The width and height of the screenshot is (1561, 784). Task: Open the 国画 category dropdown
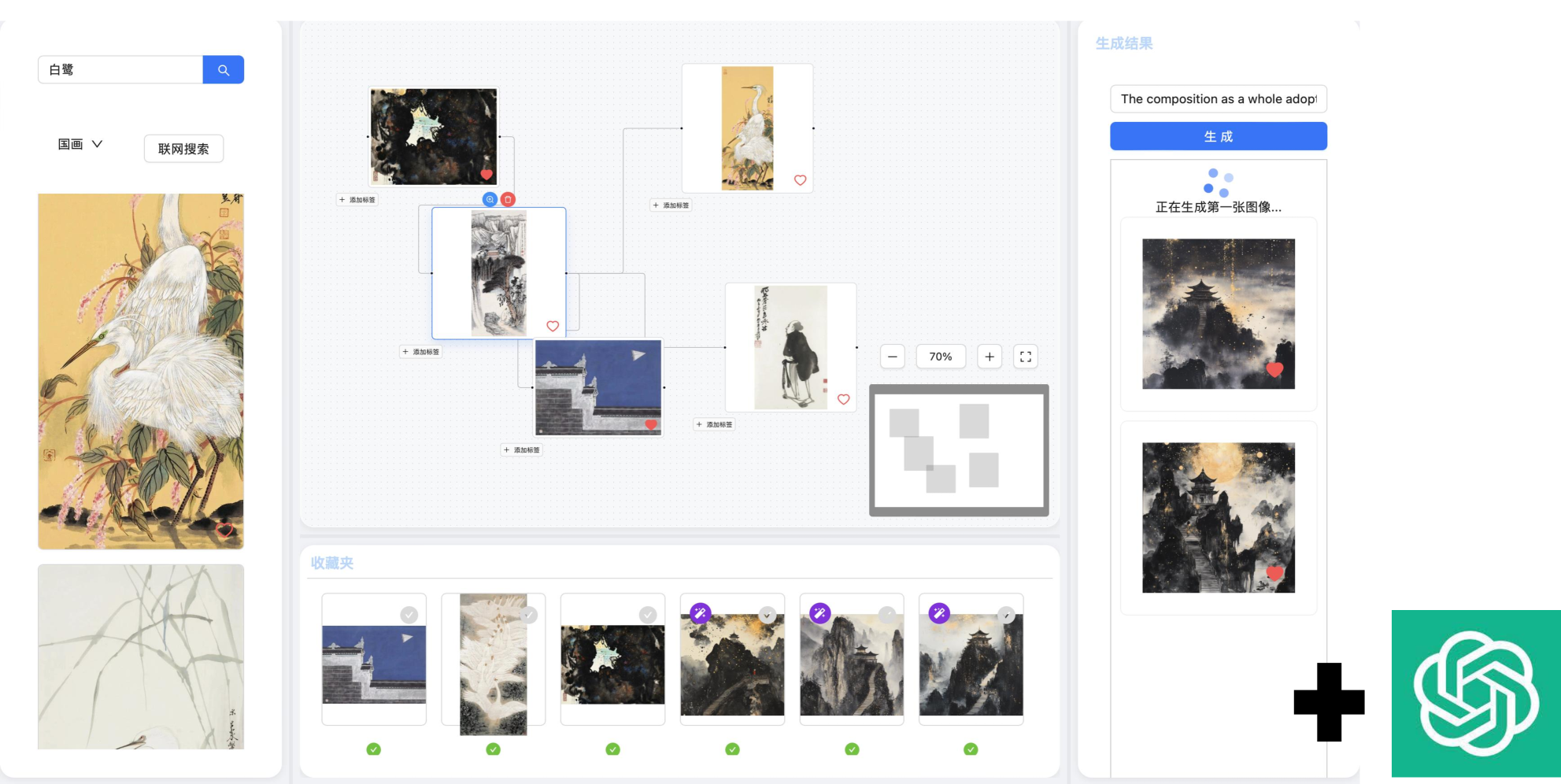[80, 144]
